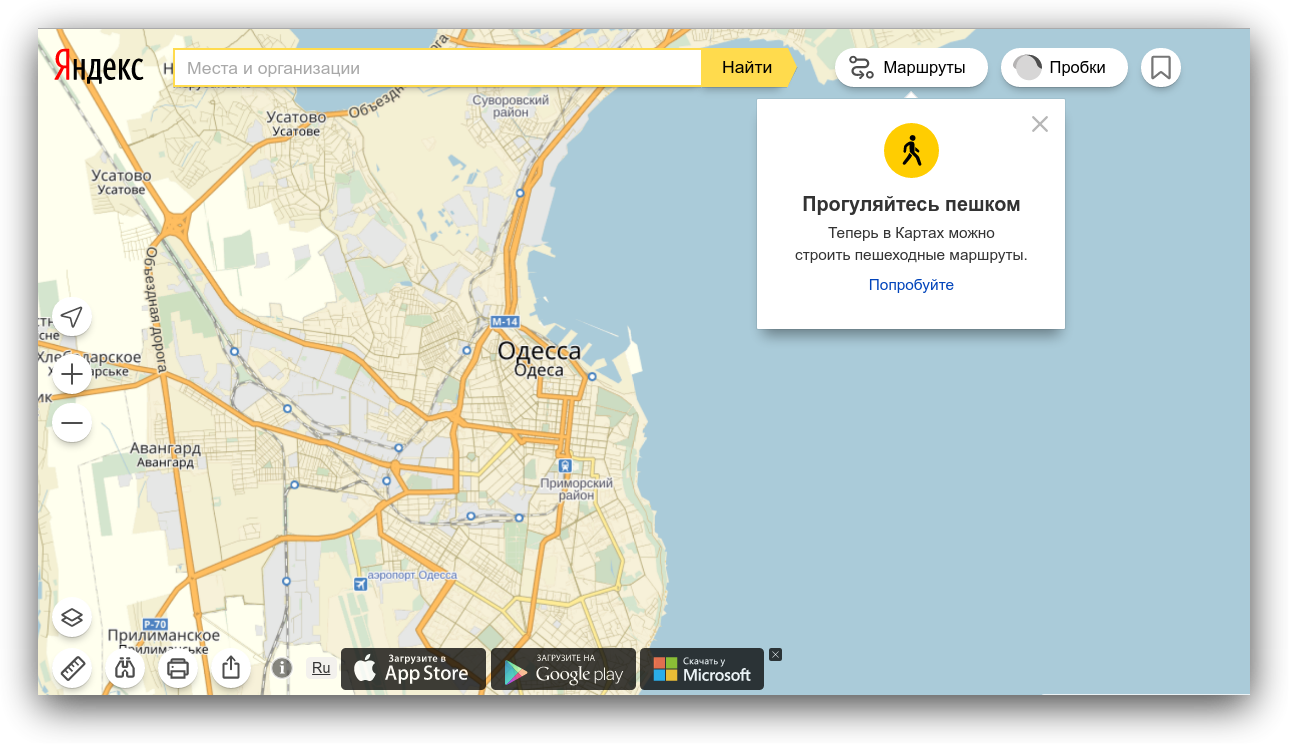Click the yellow pedestrian icon
The height and width of the screenshot is (744, 1289).
911,151
